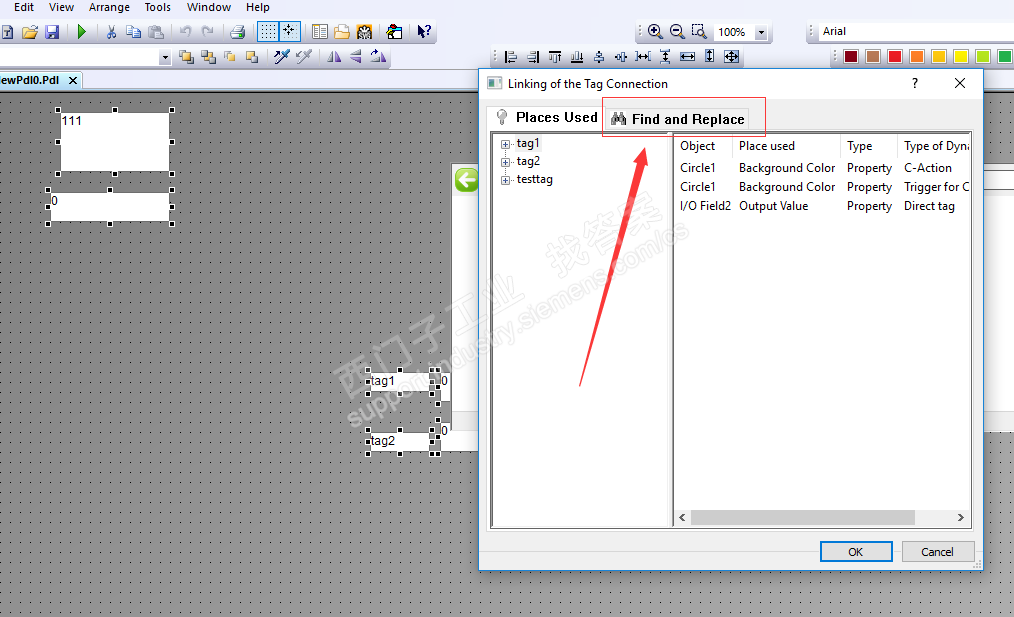
Task: Make selected objects same width and height
Action: point(731,57)
